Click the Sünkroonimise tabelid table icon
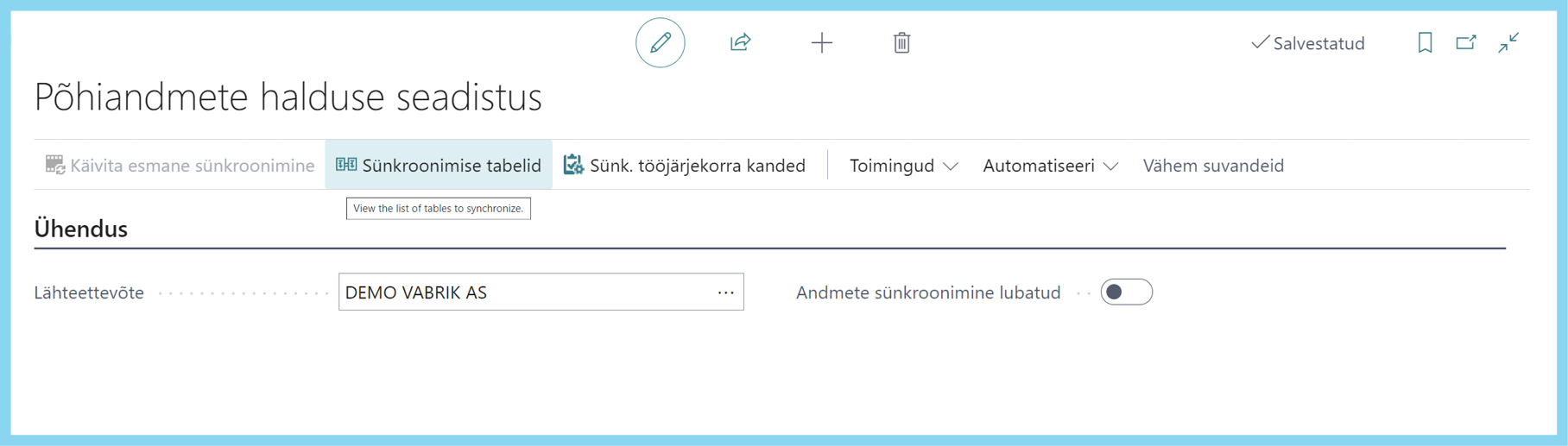Viewport: 1568px width, 446px height. tap(346, 165)
